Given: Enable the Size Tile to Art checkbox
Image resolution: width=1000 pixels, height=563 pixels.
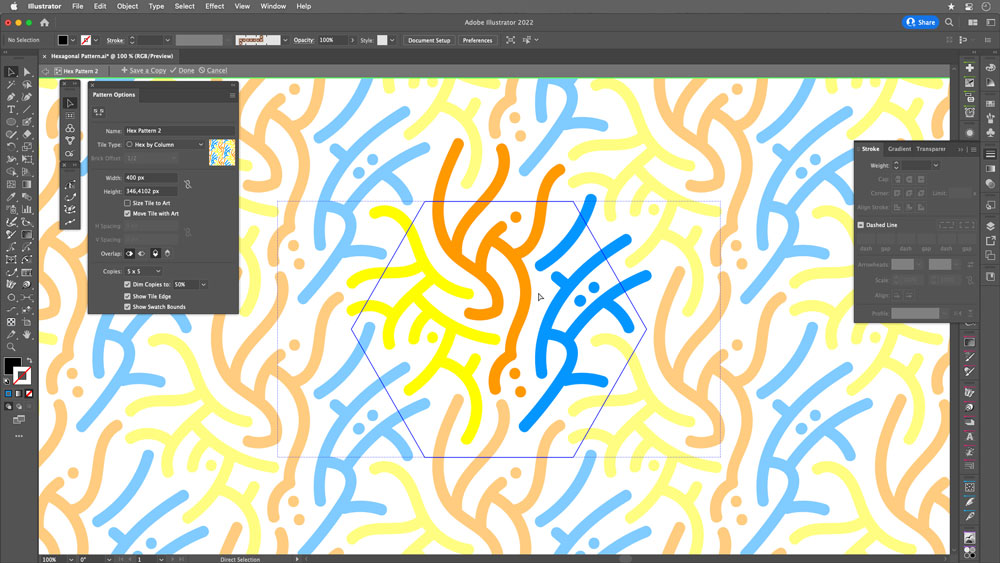Looking at the screenshot, I should click(x=128, y=203).
